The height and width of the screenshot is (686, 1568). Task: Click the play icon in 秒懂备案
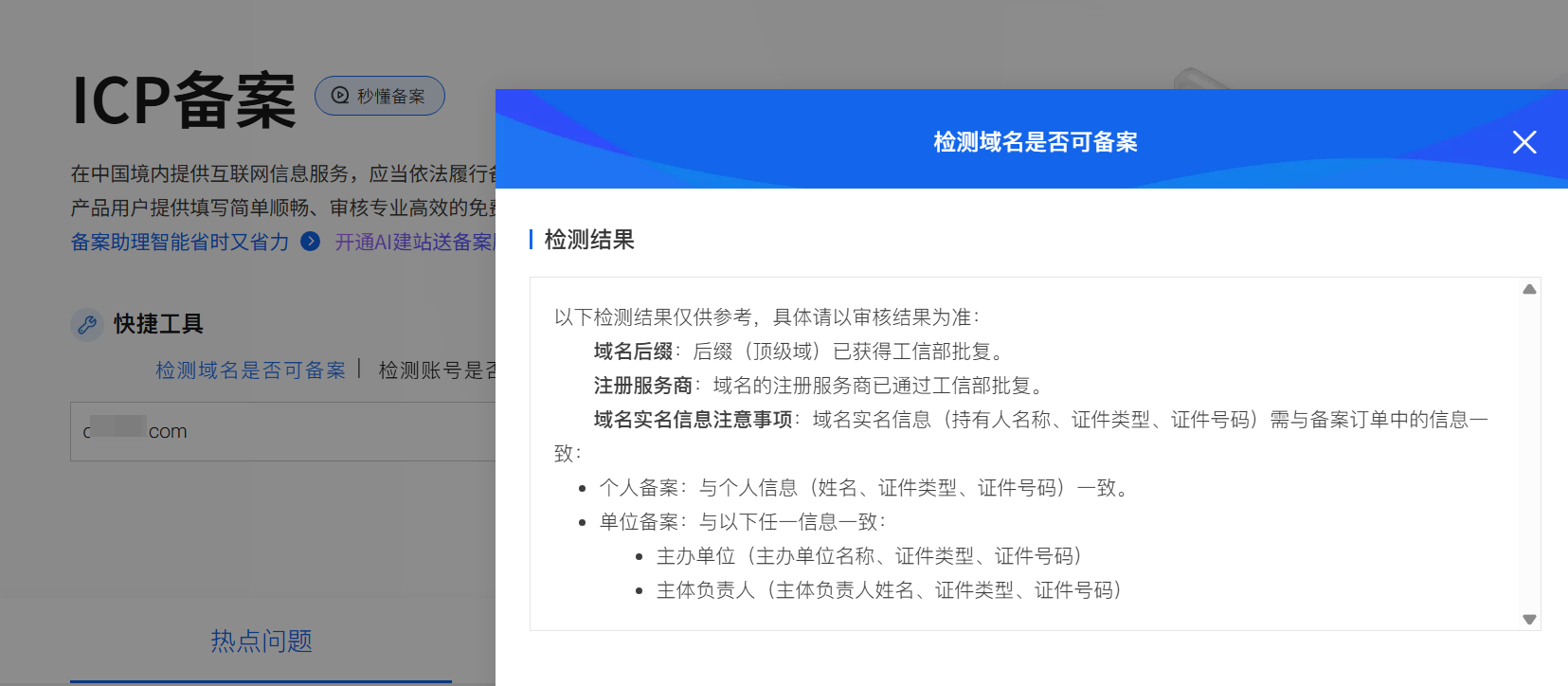pos(339,96)
